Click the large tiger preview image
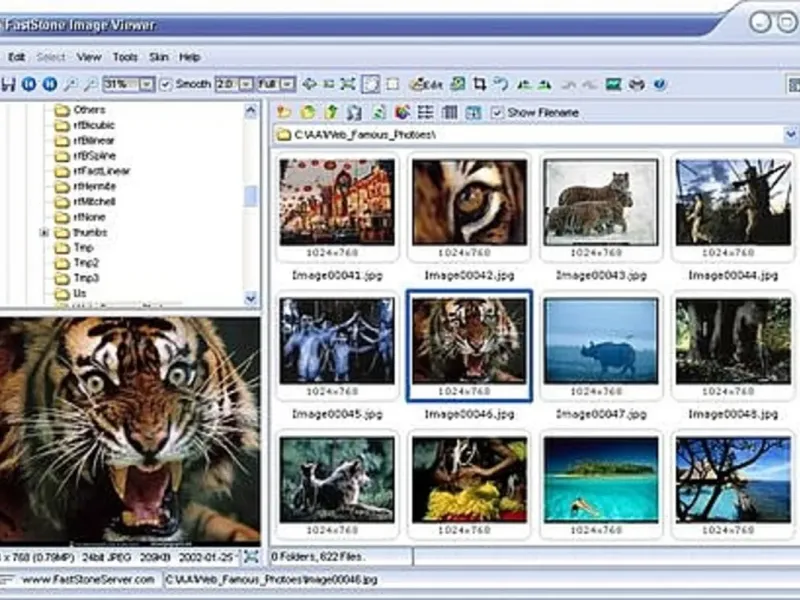 pos(130,431)
